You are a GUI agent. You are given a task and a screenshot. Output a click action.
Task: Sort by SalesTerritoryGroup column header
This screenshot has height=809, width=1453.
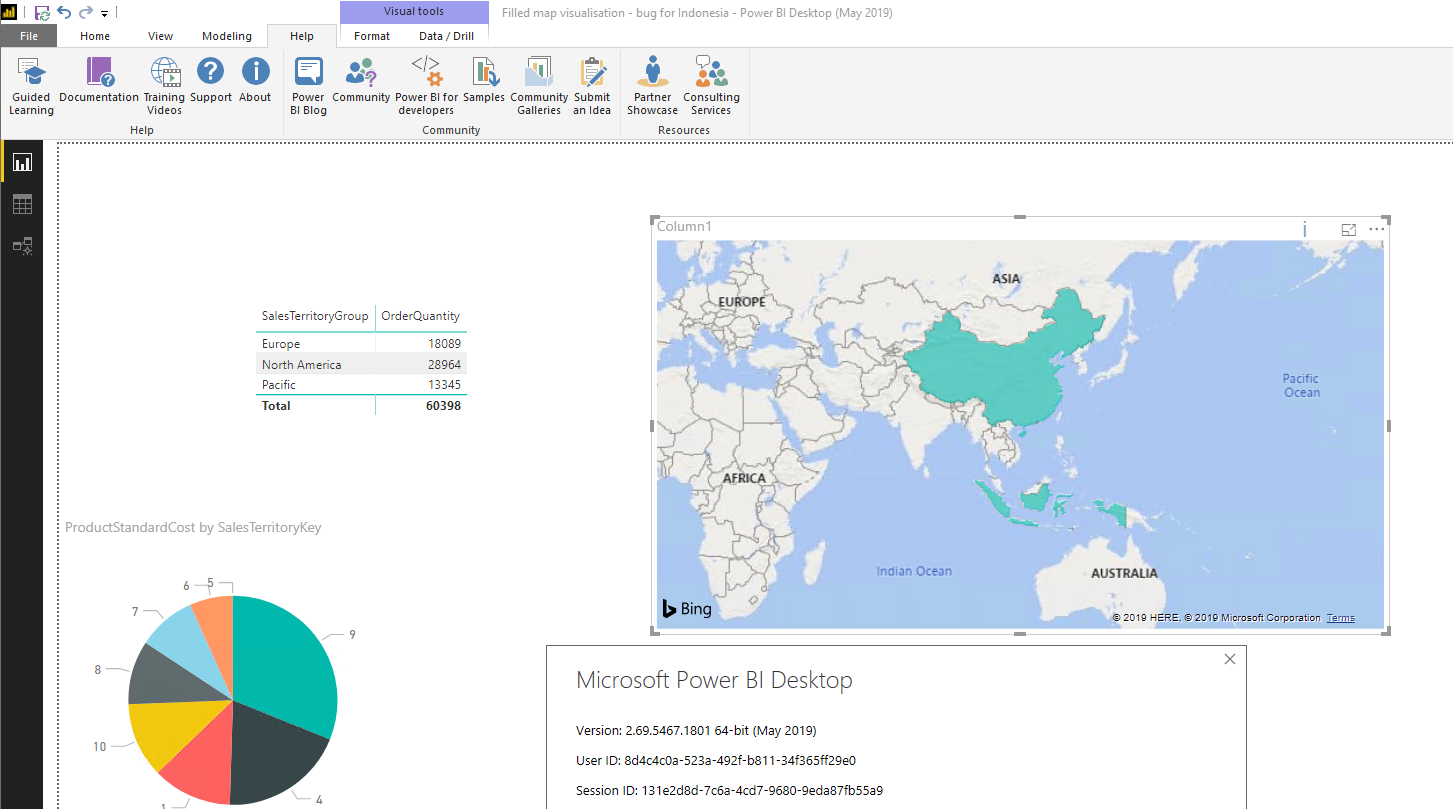tap(315, 316)
